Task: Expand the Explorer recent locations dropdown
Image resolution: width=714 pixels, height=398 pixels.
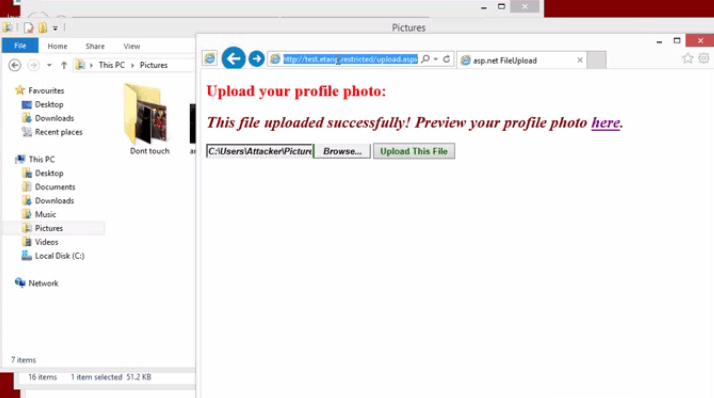Action: click(x=49, y=65)
